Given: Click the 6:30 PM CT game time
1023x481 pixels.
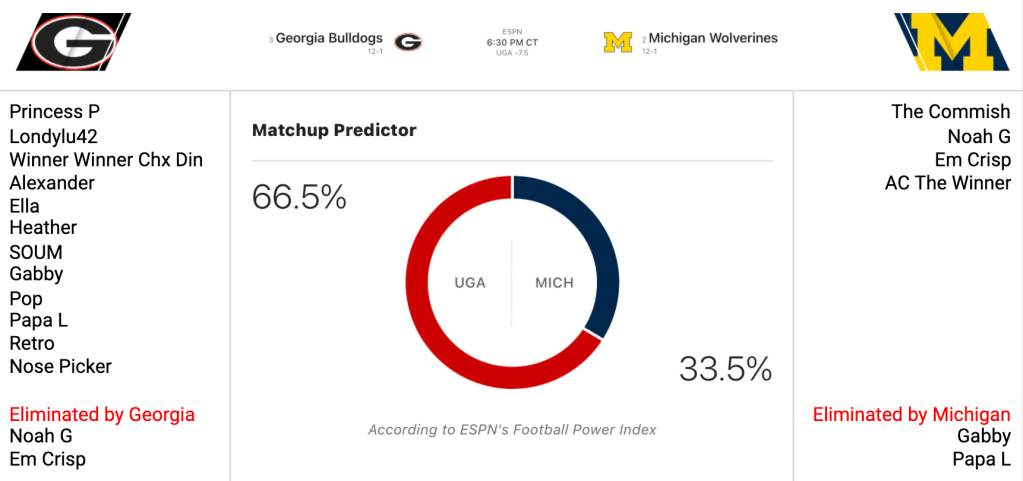Looking at the screenshot, I should [x=512, y=42].
